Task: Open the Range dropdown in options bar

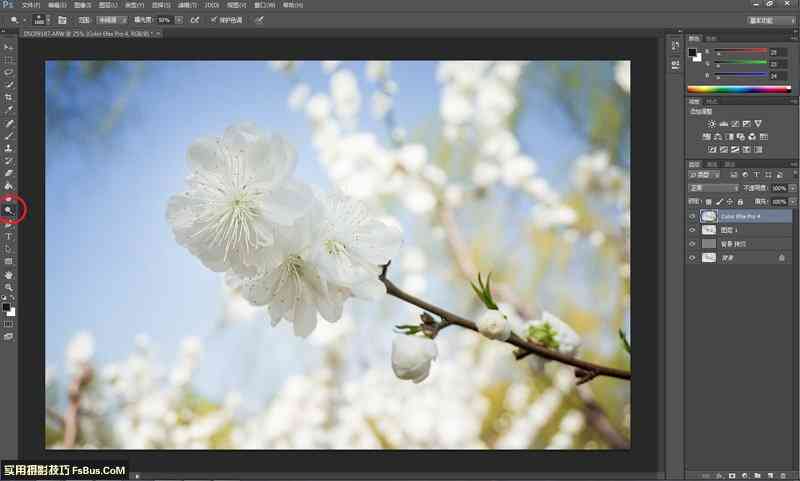Action: (x=102, y=19)
